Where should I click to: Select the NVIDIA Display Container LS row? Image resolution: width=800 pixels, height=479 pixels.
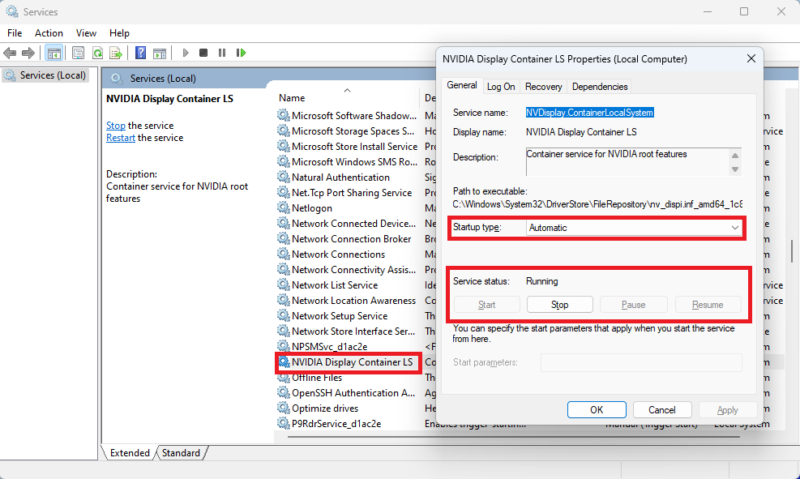click(x=352, y=362)
